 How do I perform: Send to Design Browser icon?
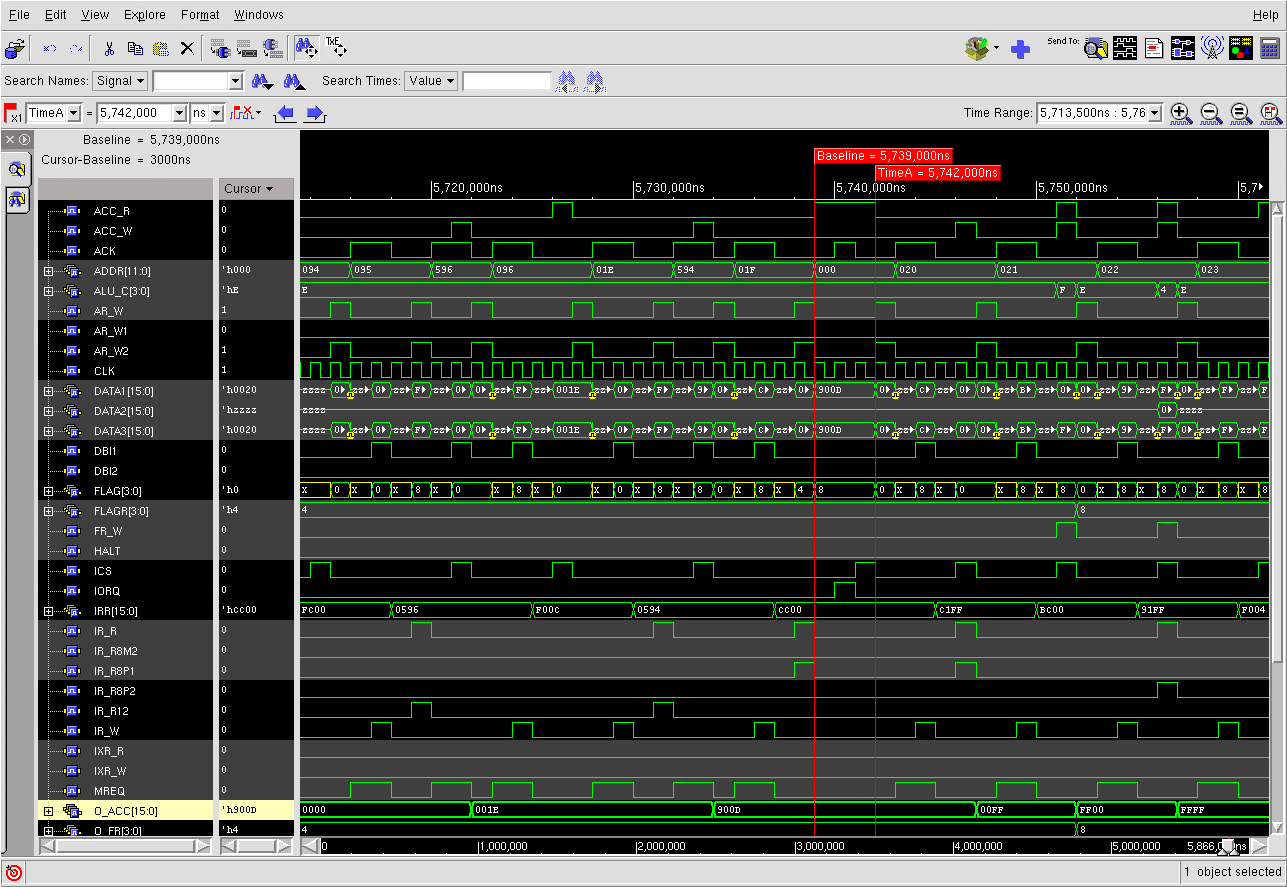pyautogui.click(x=1096, y=48)
